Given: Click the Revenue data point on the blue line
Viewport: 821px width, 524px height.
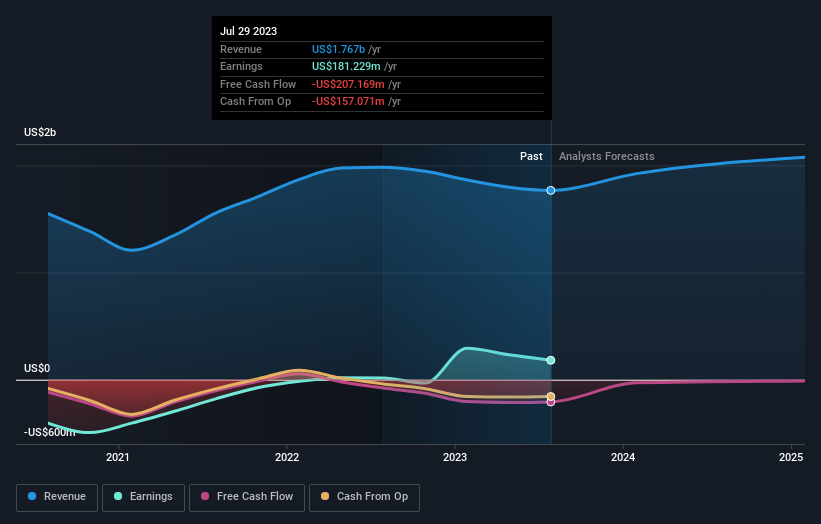Looking at the screenshot, I should click(551, 191).
